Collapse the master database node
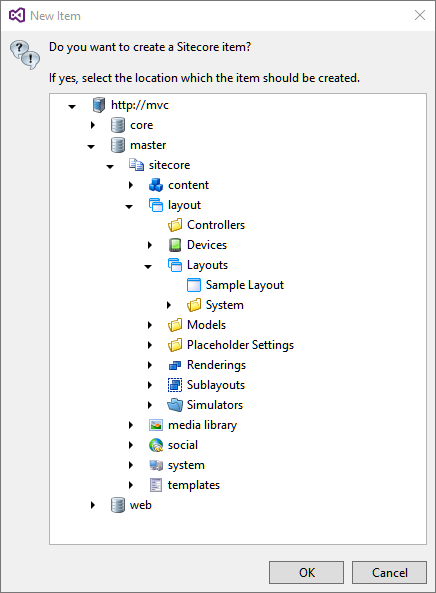Image resolution: width=436 pixels, height=593 pixels. 91,146
